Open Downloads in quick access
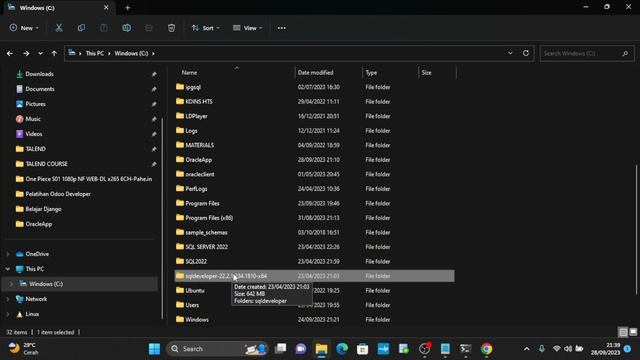Screen dimensions: 640x360 [x=39, y=74]
